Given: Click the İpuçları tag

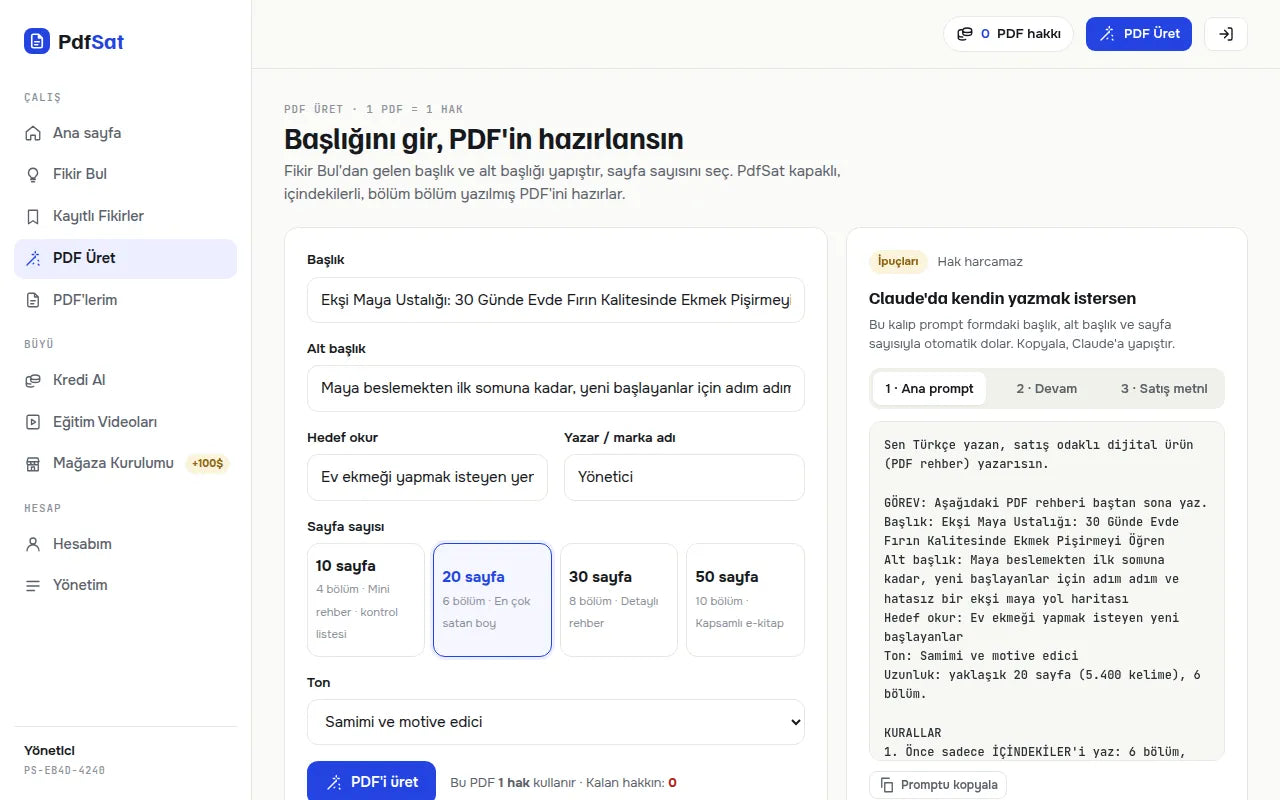Looking at the screenshot, I should (898, 261).
